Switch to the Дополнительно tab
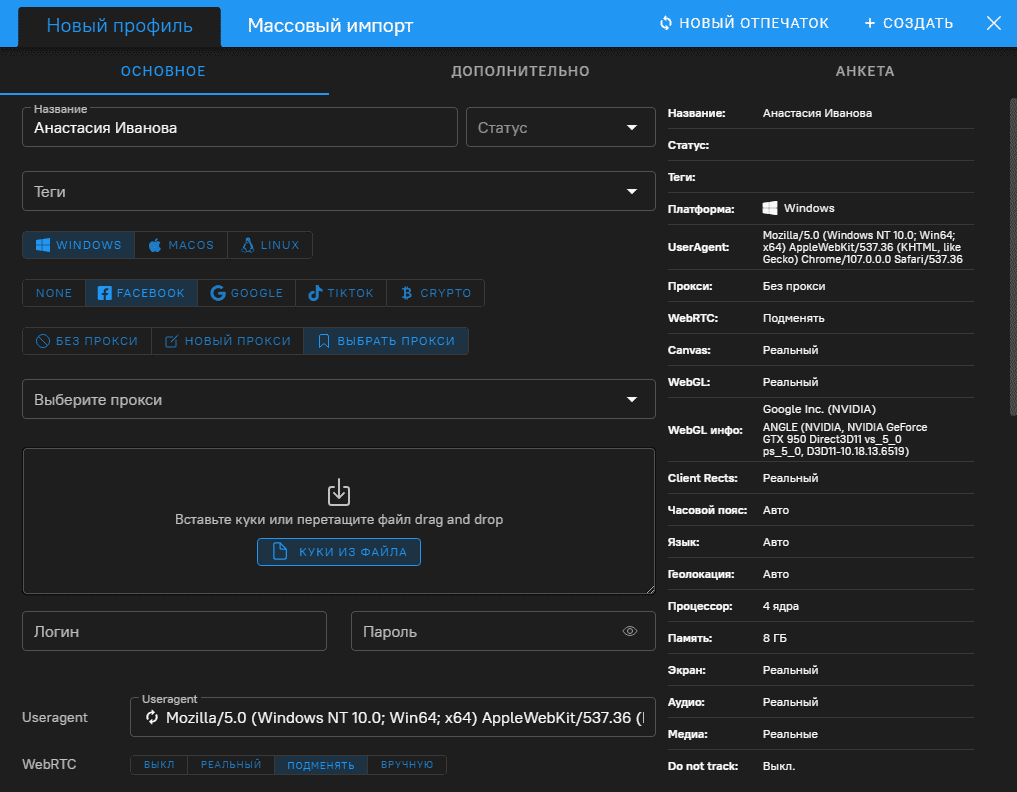Viewport: 1017px width, 792px height. (x=520, y=71)
